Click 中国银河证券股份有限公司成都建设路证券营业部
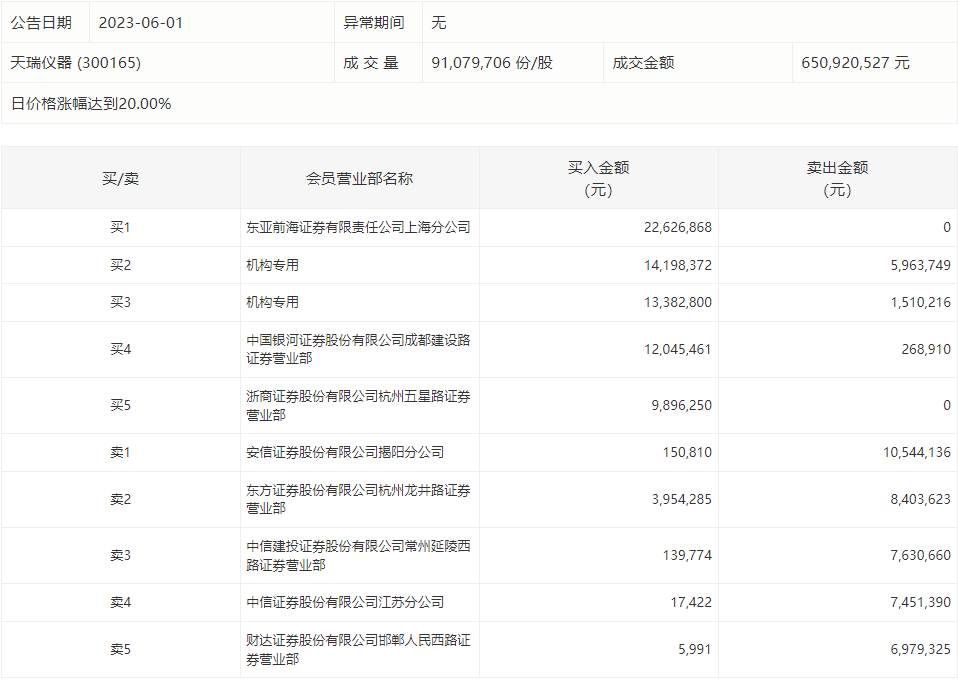Image resolution: width=958 pixels, height=681 pixels. click(x=358, y=349)
